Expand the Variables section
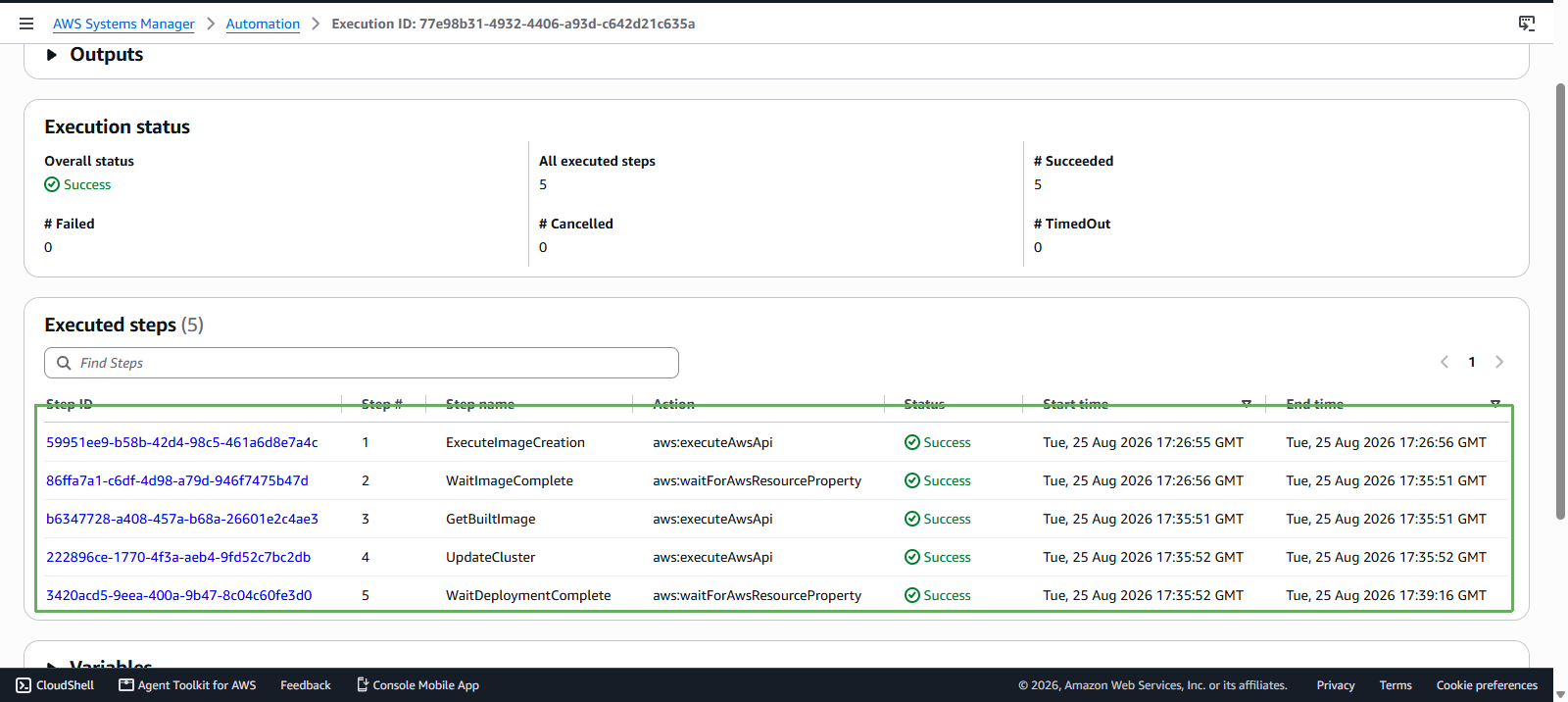Screen dimensions: 1568x702 (x=52, y=667)
